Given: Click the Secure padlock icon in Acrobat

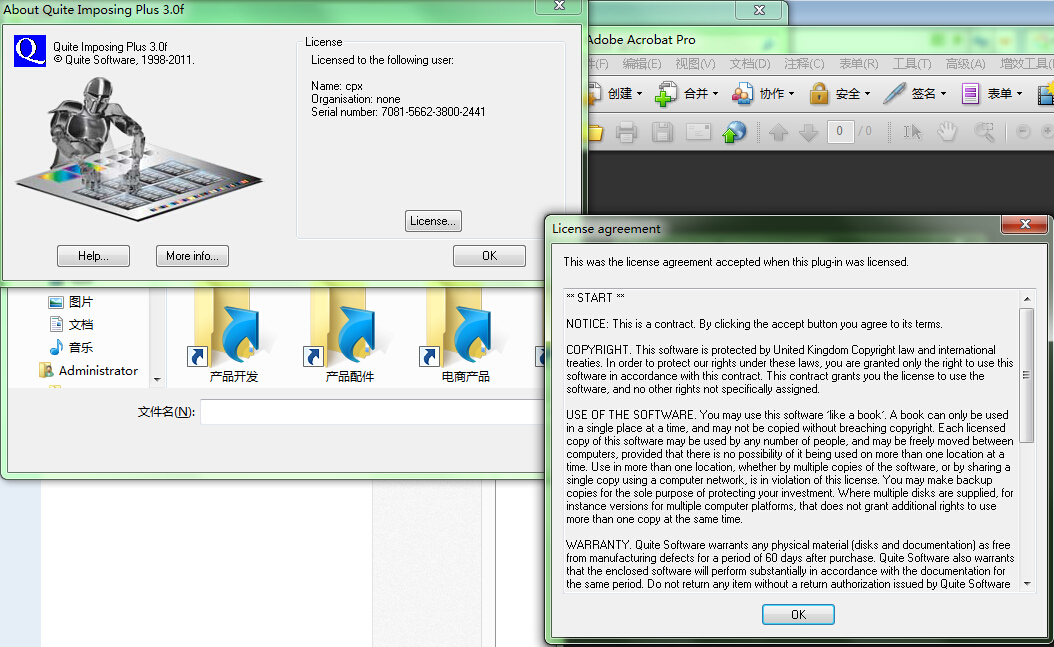Looking at the screenshot, I should 818,93.
